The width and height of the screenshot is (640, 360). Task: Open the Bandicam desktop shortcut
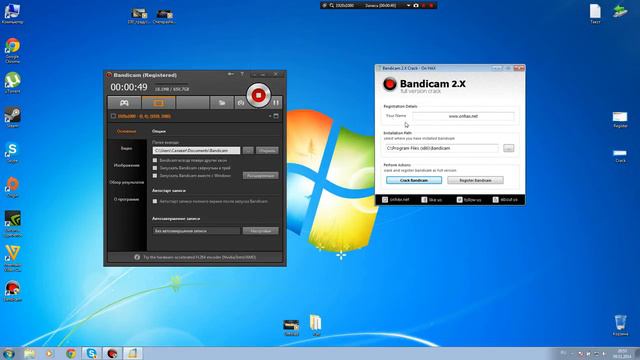13,291
